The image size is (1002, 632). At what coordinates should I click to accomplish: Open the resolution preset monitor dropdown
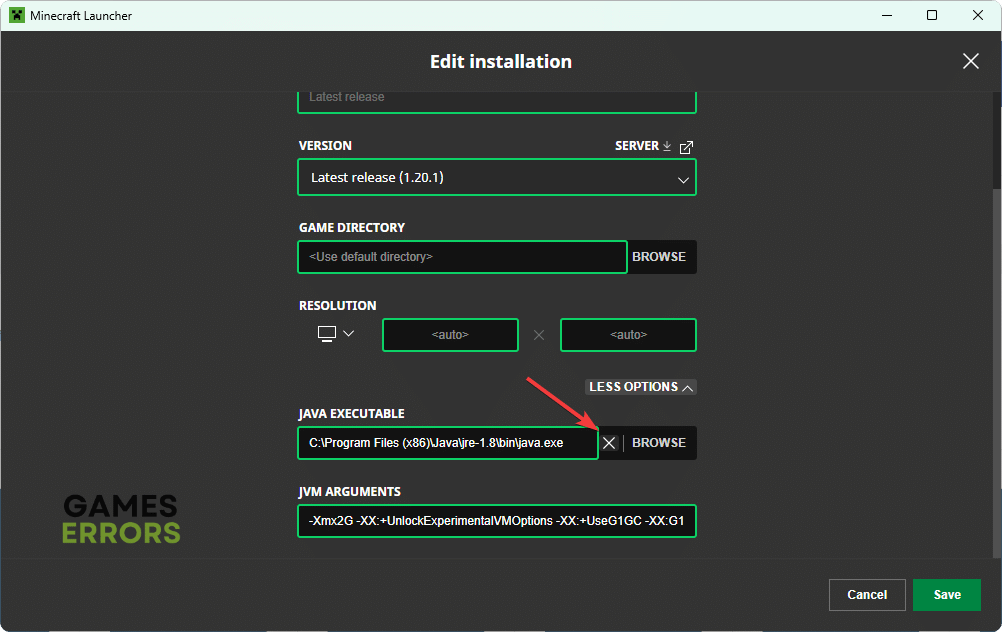coord(336,334)
